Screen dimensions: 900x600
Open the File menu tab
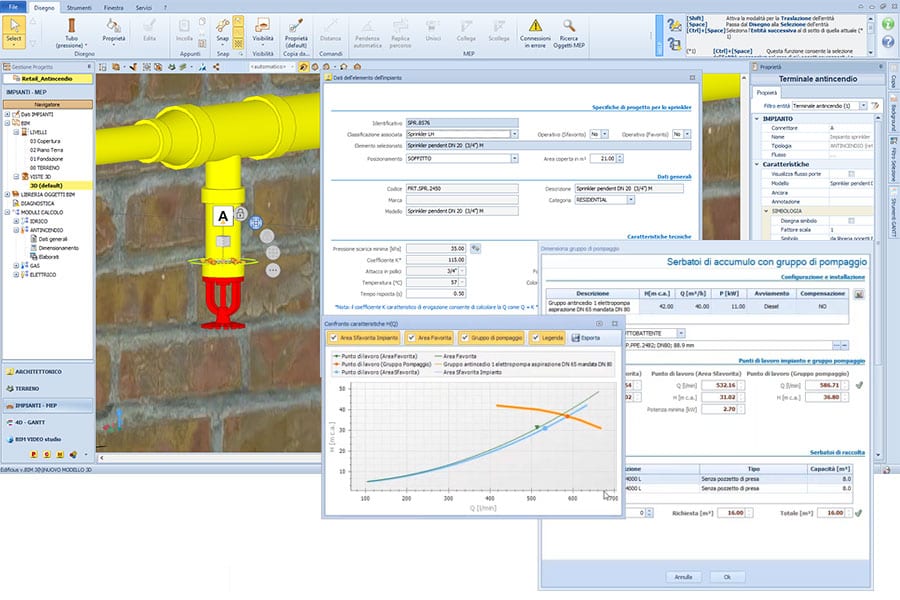pyautogui.click(x=13, y=7)
